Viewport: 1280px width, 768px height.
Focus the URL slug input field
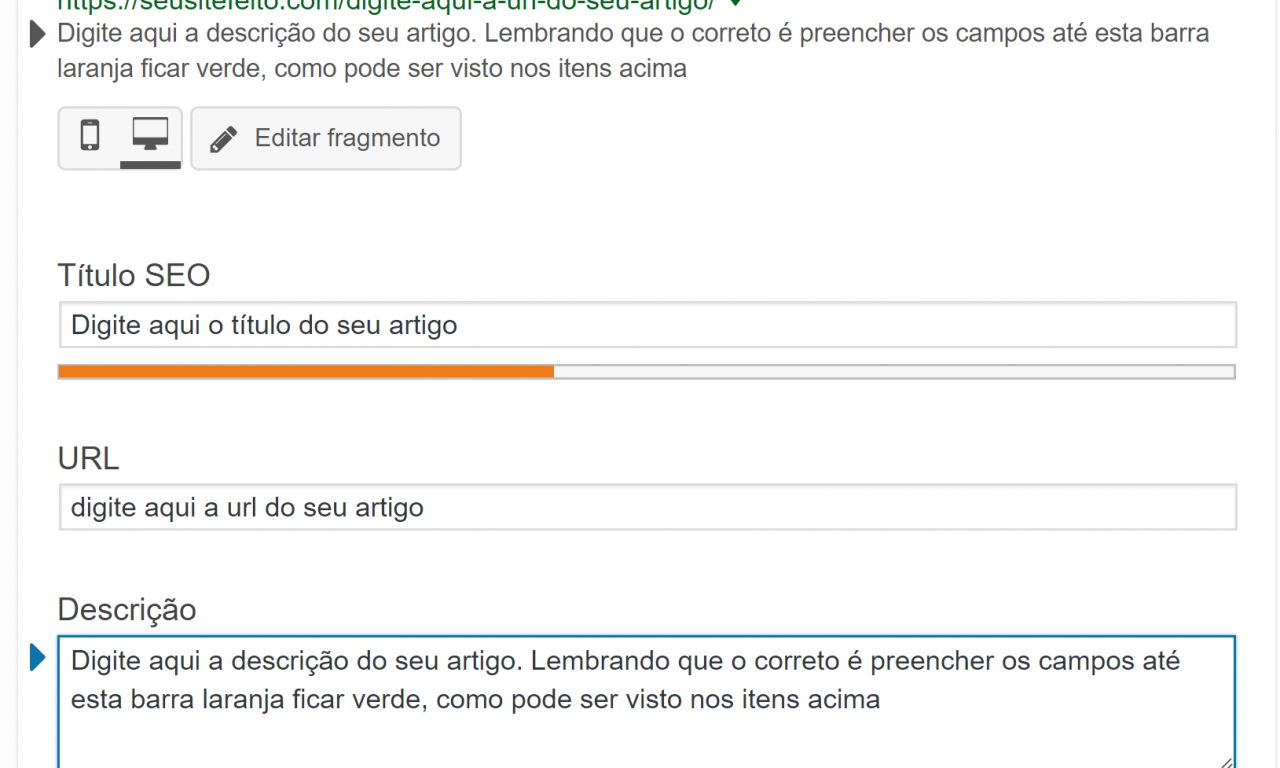tap(647, 507)
